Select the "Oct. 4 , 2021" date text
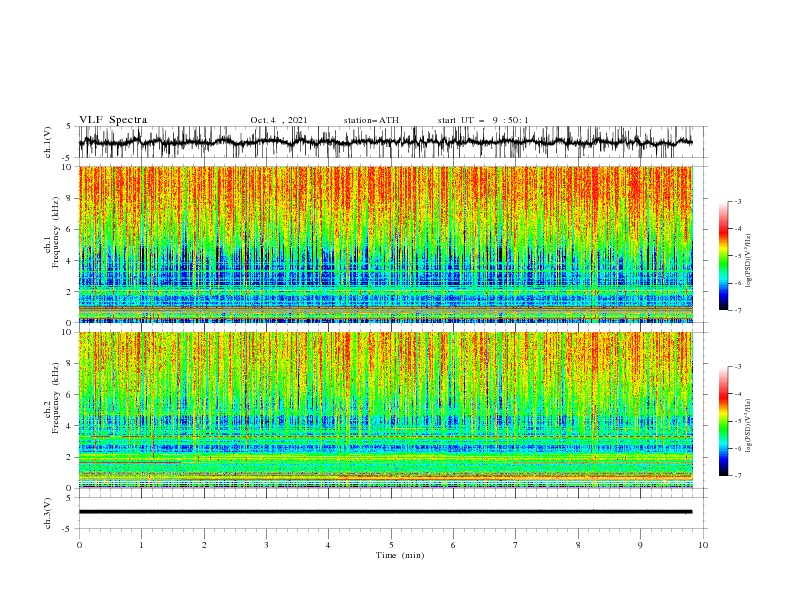The width and height of the screenshot is (792, 612). pos(279,120)
